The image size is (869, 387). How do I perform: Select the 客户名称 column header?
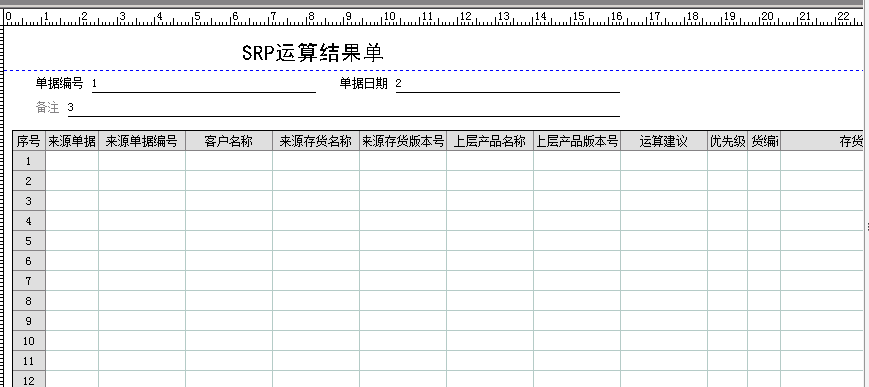coord(229,141)
